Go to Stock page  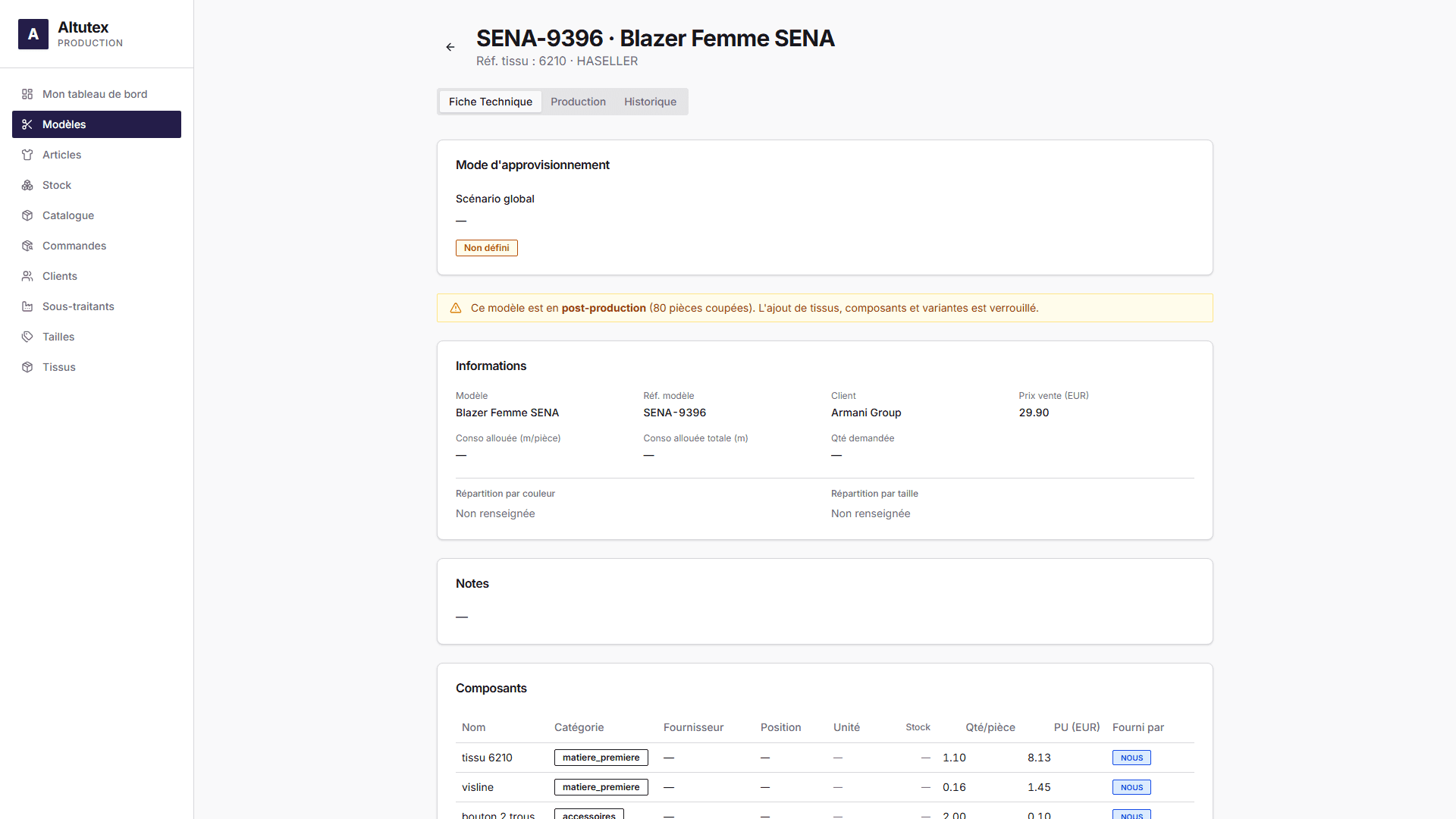[x=96, y=185]
